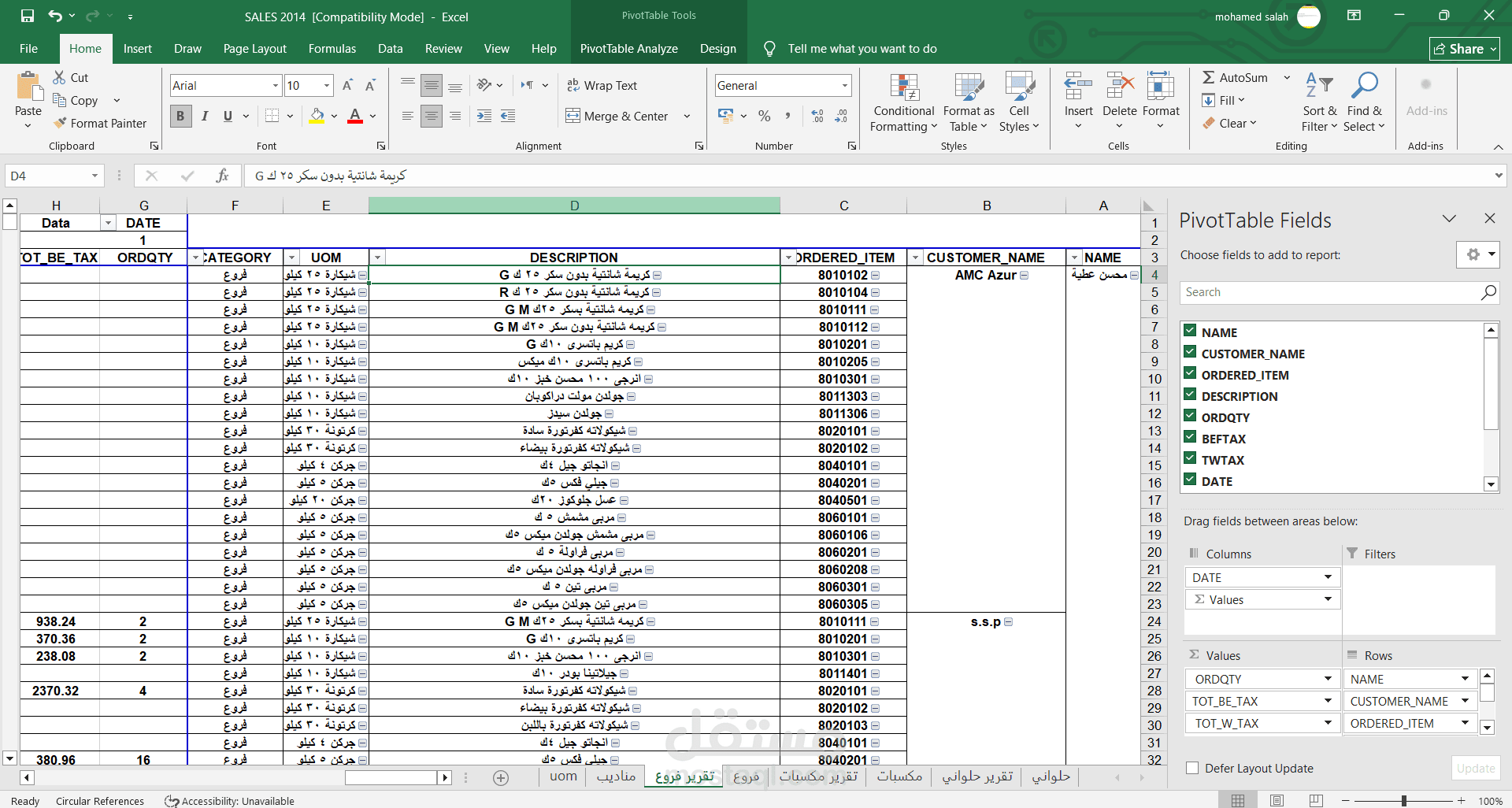The width and height of the screenshot is (1512, 808).
Task: Open the General number format dropdown
Action: click(x=845, y=85)
